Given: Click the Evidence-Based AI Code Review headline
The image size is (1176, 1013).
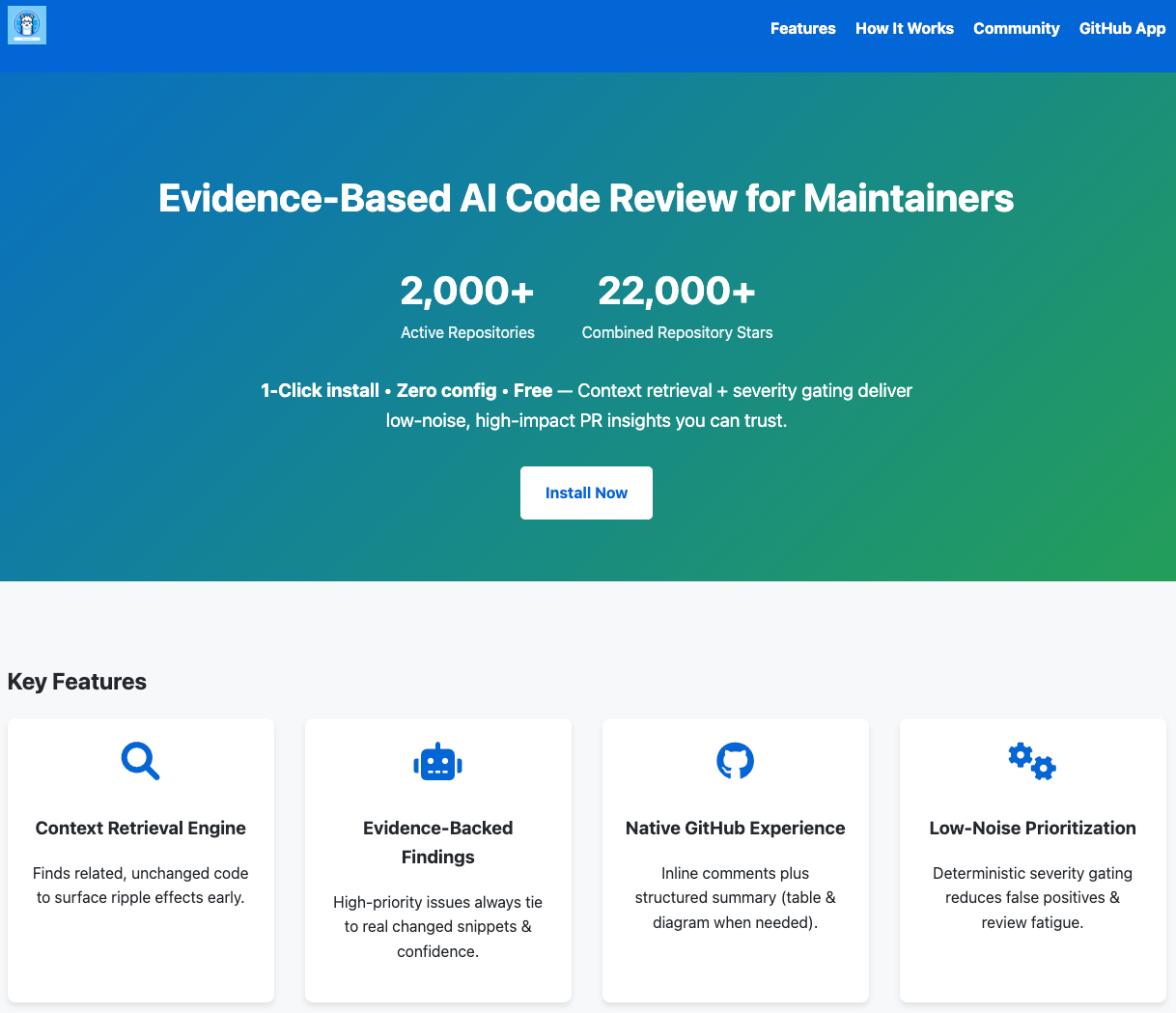Looking at the screenshot, I should tap(586, 199).
